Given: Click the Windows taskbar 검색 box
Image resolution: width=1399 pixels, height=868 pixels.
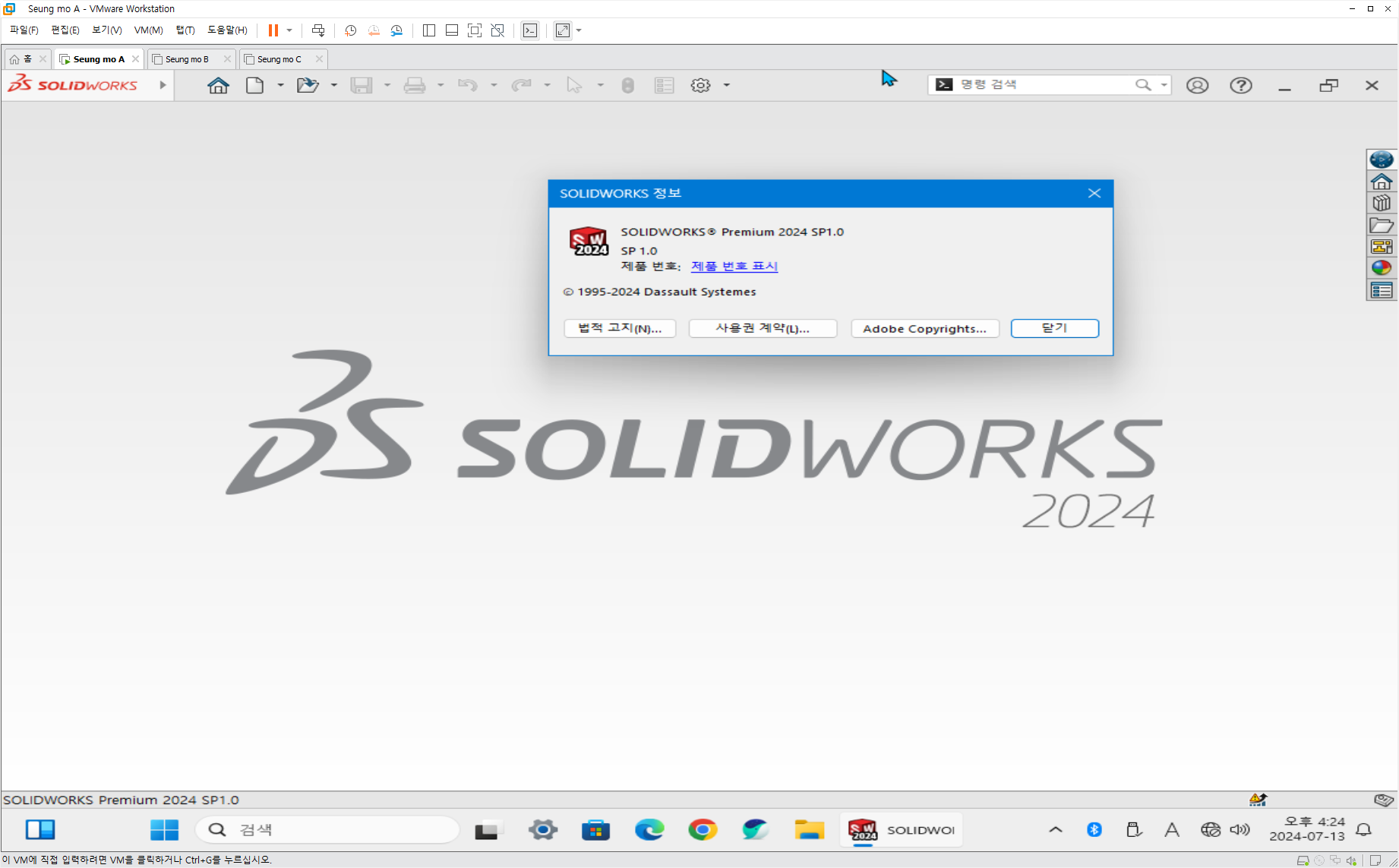Looking at the screenshot, I should click(328, 829).
